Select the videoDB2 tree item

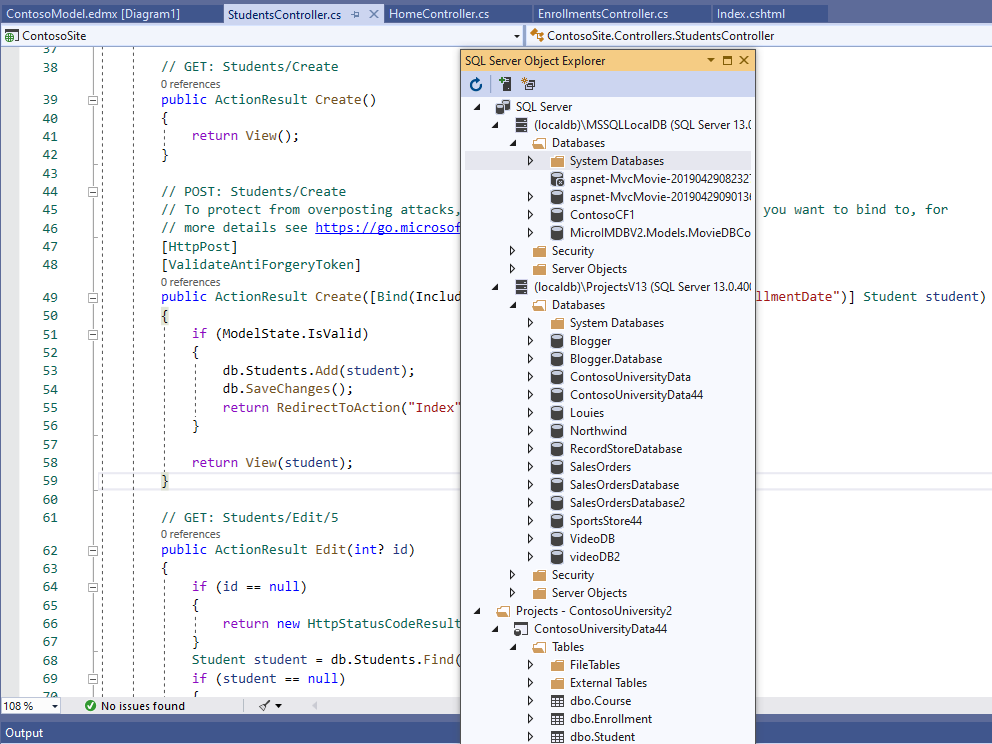coord(595,557)
